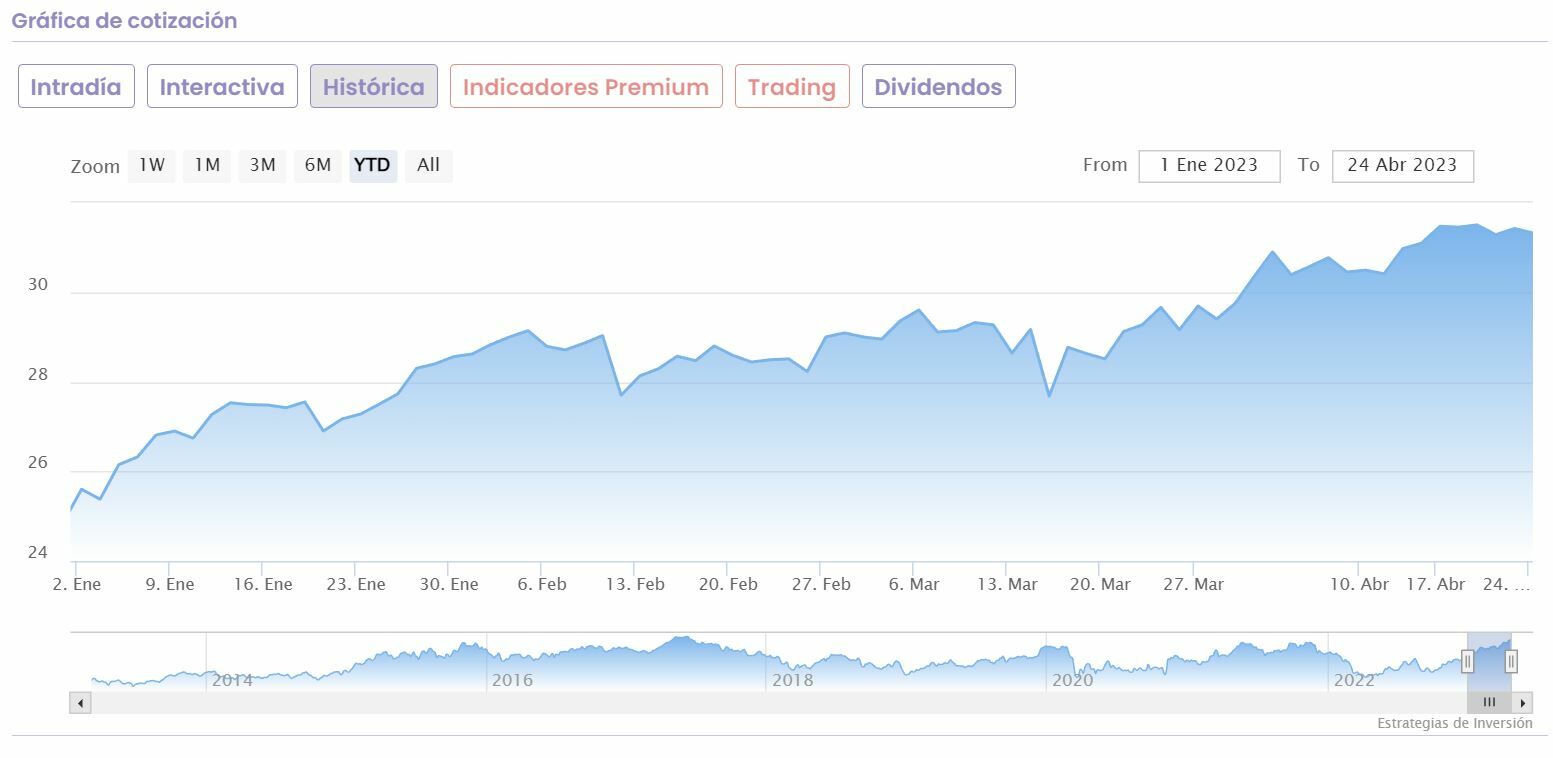This screenshot has height=758, width=1553.
Task: Click the navigator scroll right arrow
Action: (1522, 703)
